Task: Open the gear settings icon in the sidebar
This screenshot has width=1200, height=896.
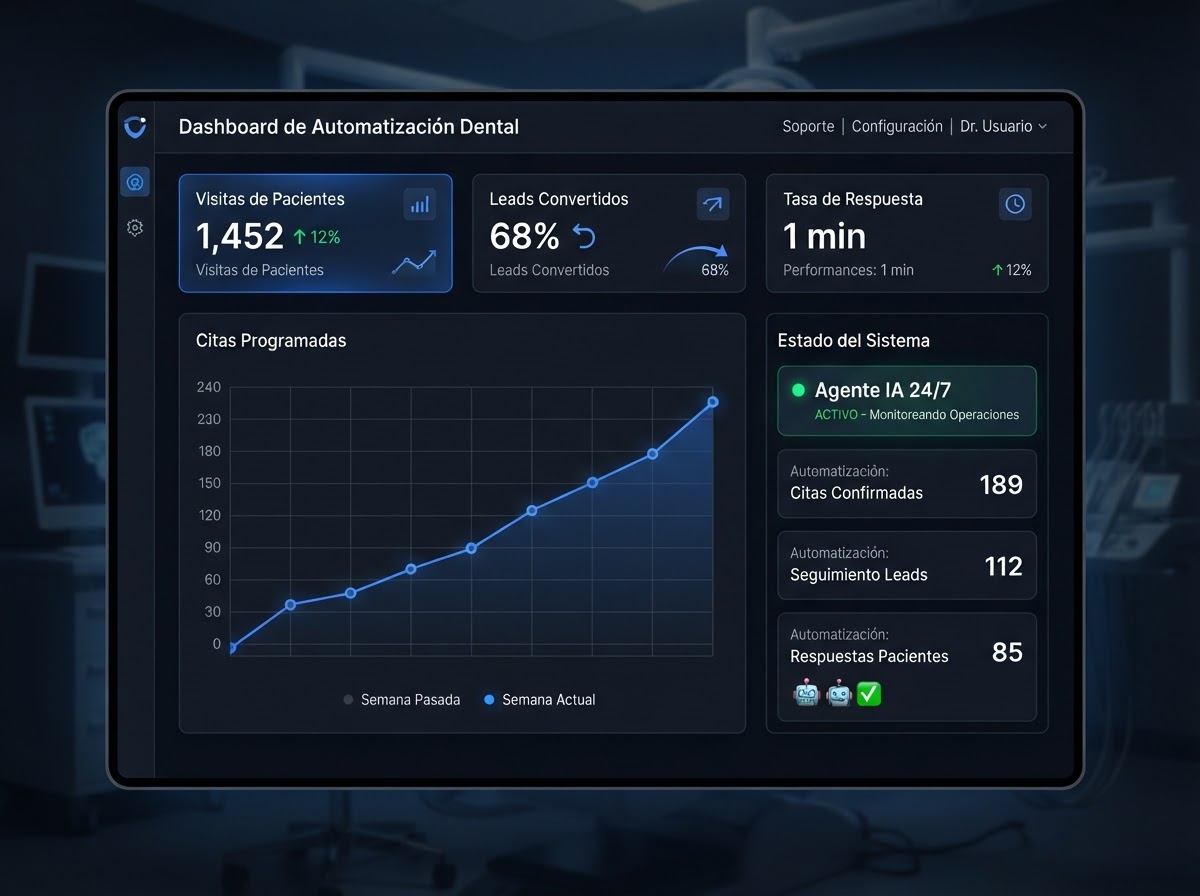Action: click(x=135, y=228)
